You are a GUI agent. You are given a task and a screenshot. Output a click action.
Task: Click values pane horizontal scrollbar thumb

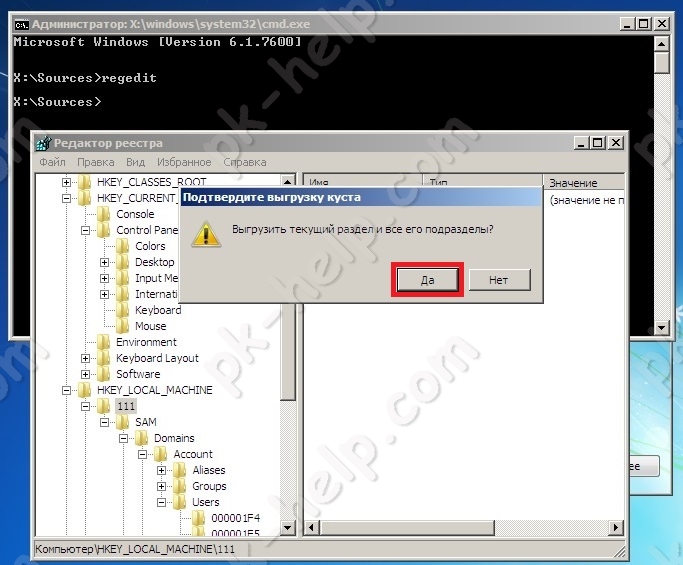point(406,528)
